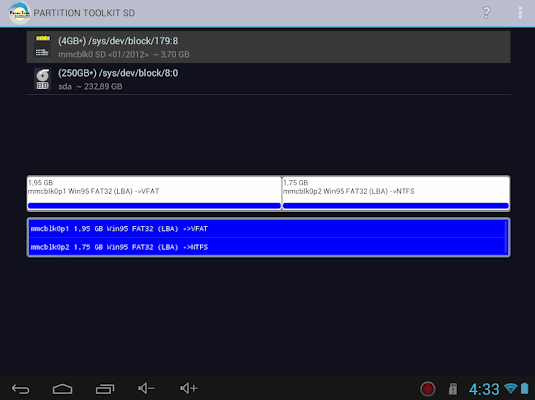Viewport: 535px width, 400px height.
Task: Choose device /sys/dev/block/8:0
Action: point(269,79)
